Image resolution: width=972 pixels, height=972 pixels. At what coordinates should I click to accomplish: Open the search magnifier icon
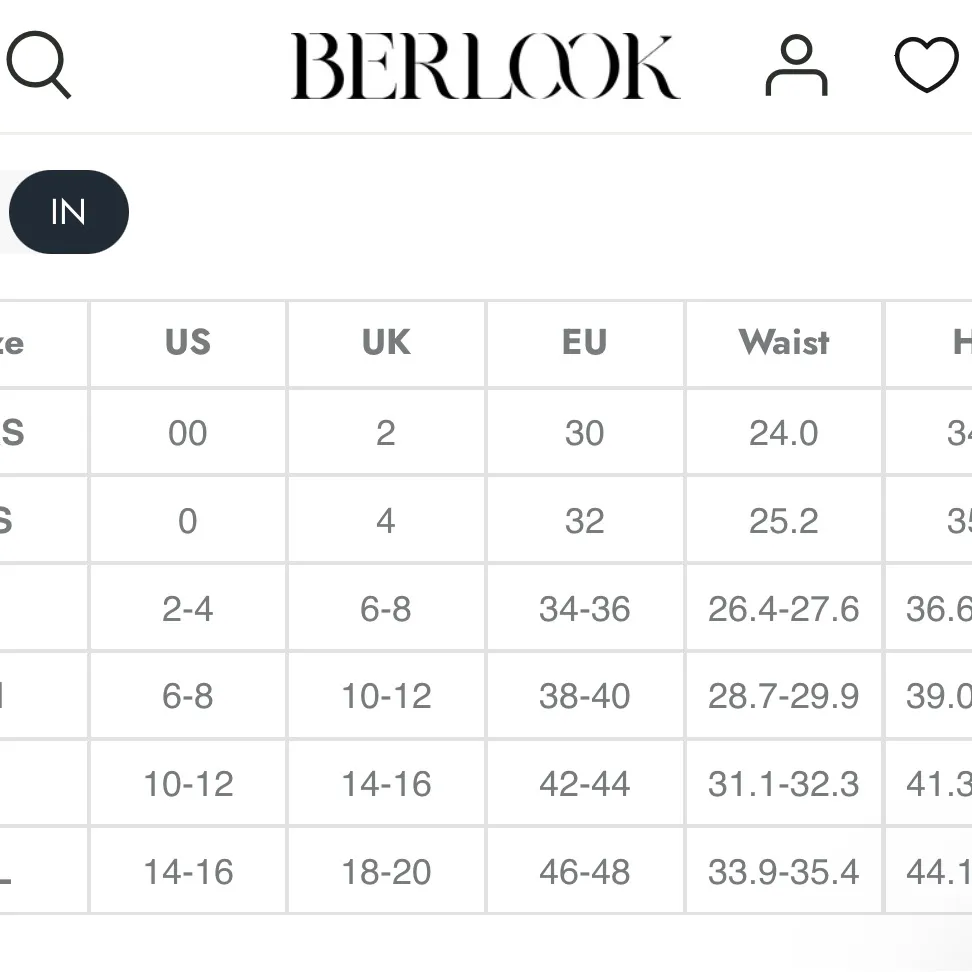38,66
